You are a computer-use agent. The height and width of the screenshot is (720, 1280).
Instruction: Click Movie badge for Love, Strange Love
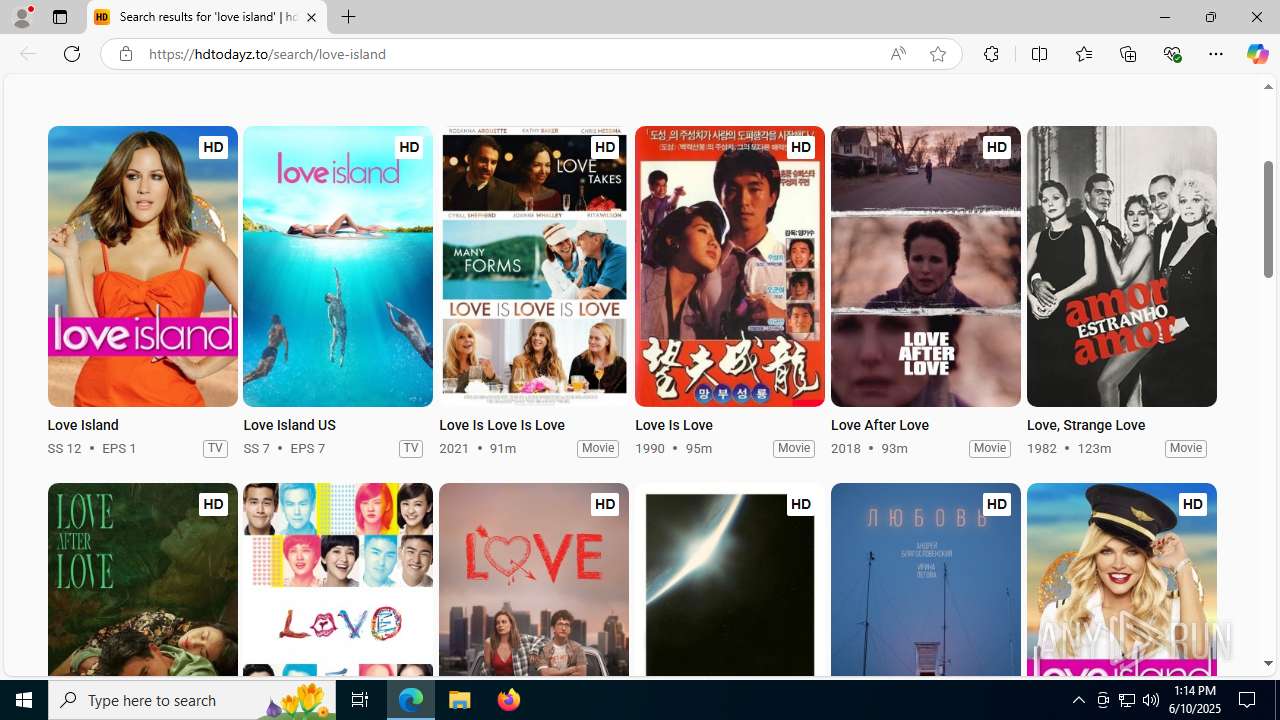(x=1186, y=448)
